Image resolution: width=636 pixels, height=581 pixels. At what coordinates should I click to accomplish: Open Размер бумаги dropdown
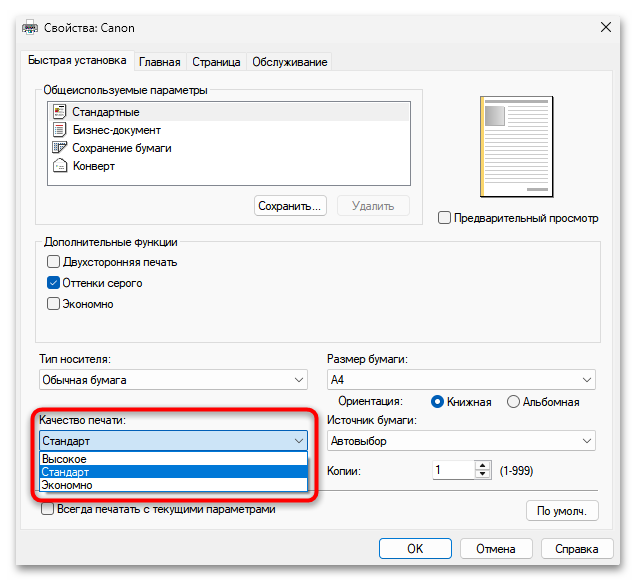tap(461, 380)
